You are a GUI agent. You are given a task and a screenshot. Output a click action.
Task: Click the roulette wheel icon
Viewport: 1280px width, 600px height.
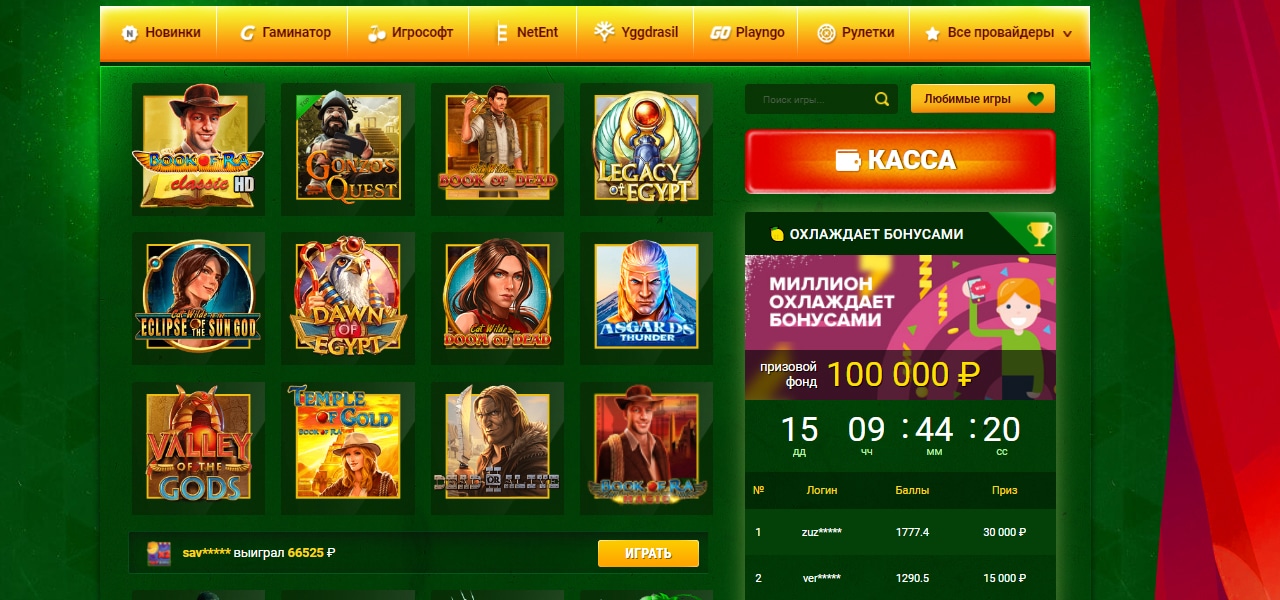[826, 33]
